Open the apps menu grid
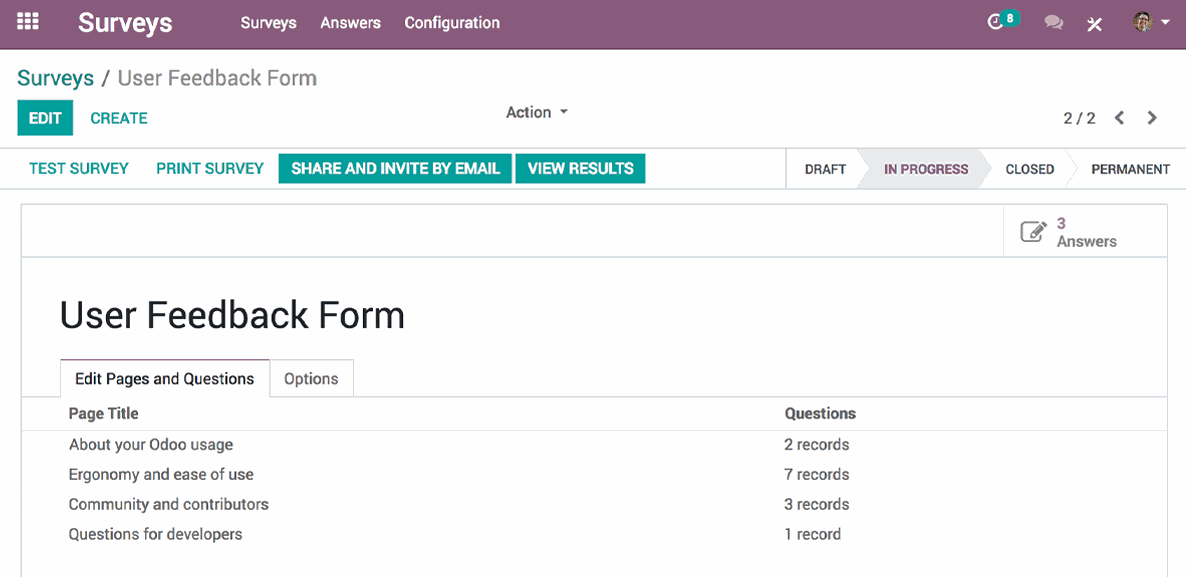The image size is (1186, 577). (27, 21)
